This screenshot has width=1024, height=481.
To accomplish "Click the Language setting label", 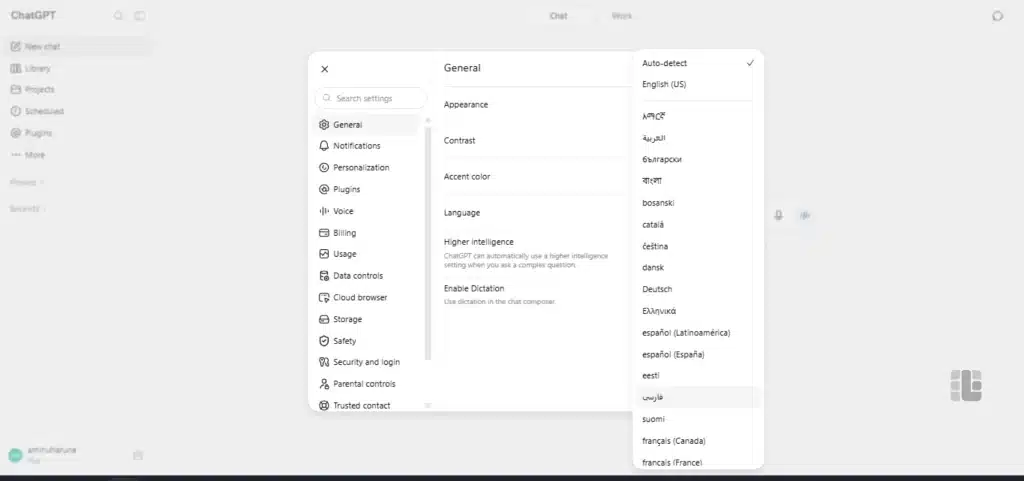I will [x=462, y=213].
